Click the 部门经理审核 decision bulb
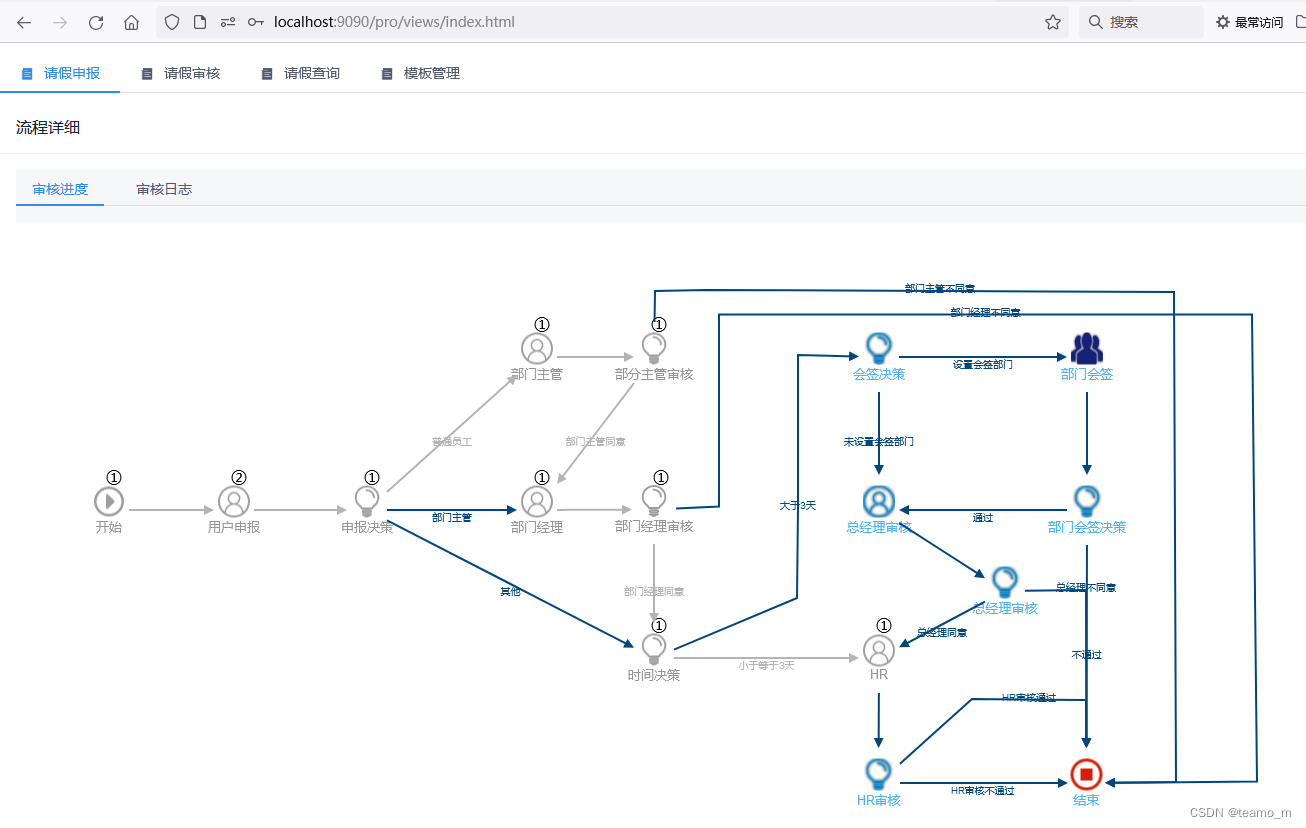 [654, 502]
